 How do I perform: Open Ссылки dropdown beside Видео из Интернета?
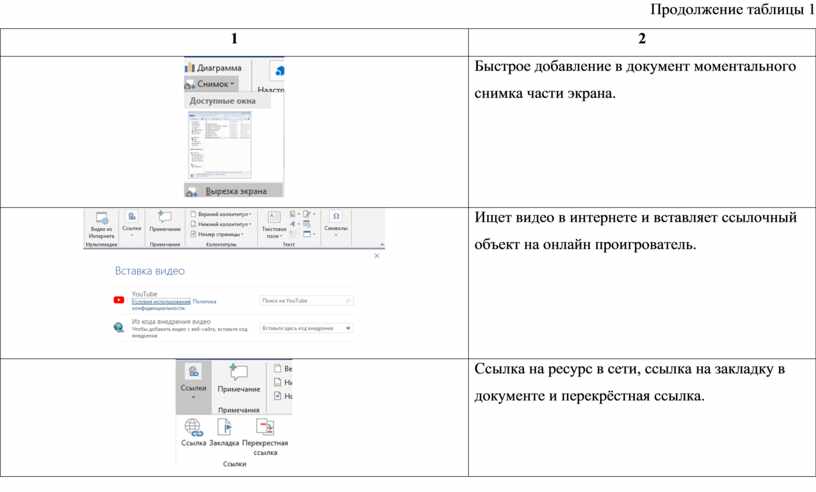tap(132, 224)
